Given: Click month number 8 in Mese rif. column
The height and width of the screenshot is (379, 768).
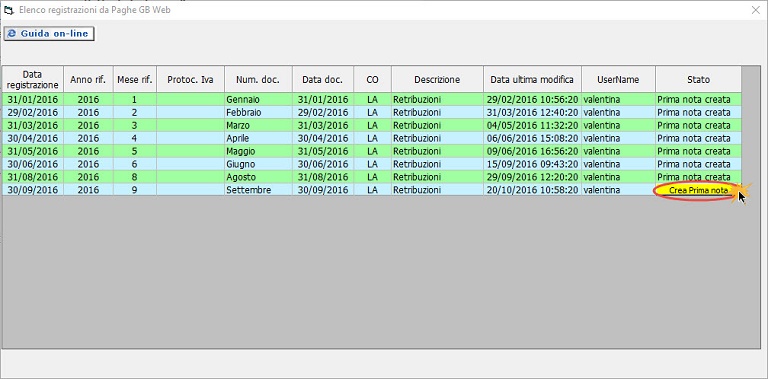Looking at the screenshot, I should click(135, 177).
